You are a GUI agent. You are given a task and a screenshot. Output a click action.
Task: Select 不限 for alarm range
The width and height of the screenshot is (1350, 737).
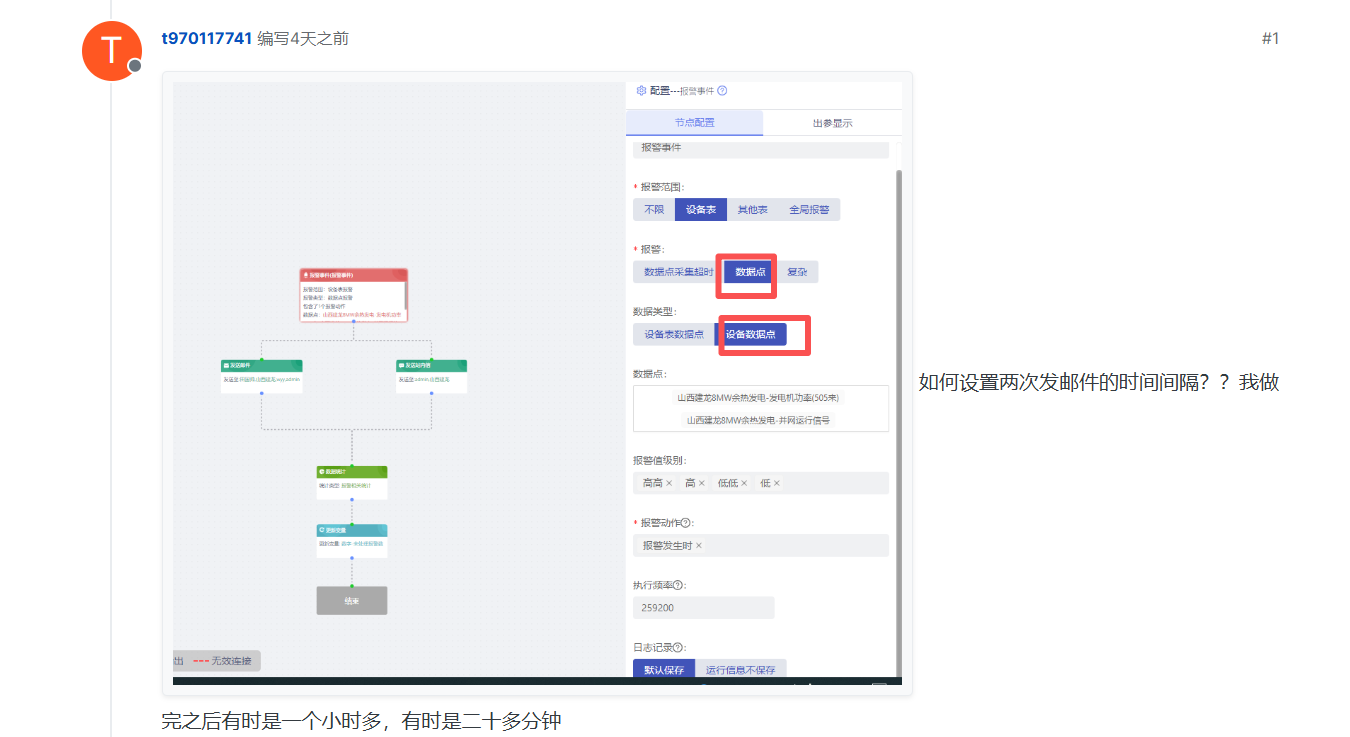pos(654,210)
